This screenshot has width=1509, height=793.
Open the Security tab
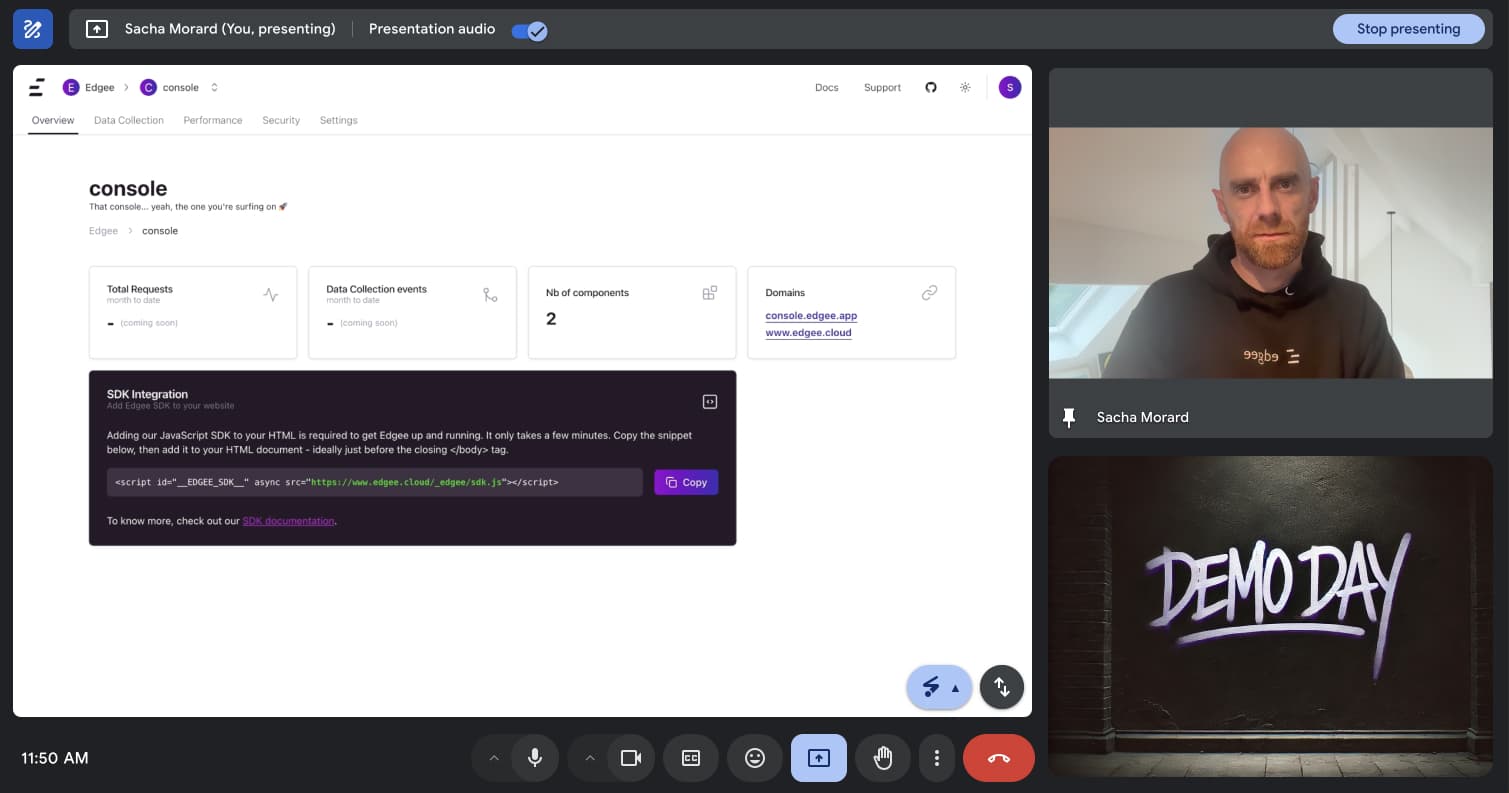[x=281, y=120]
